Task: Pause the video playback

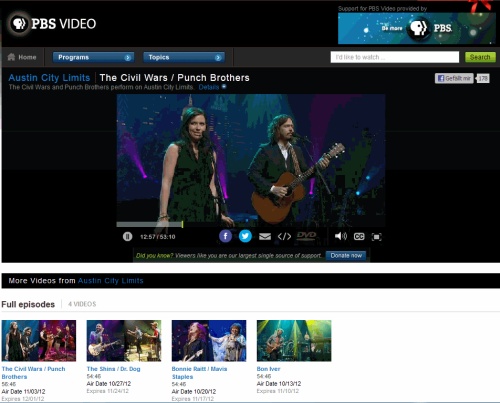Action: 127,237
